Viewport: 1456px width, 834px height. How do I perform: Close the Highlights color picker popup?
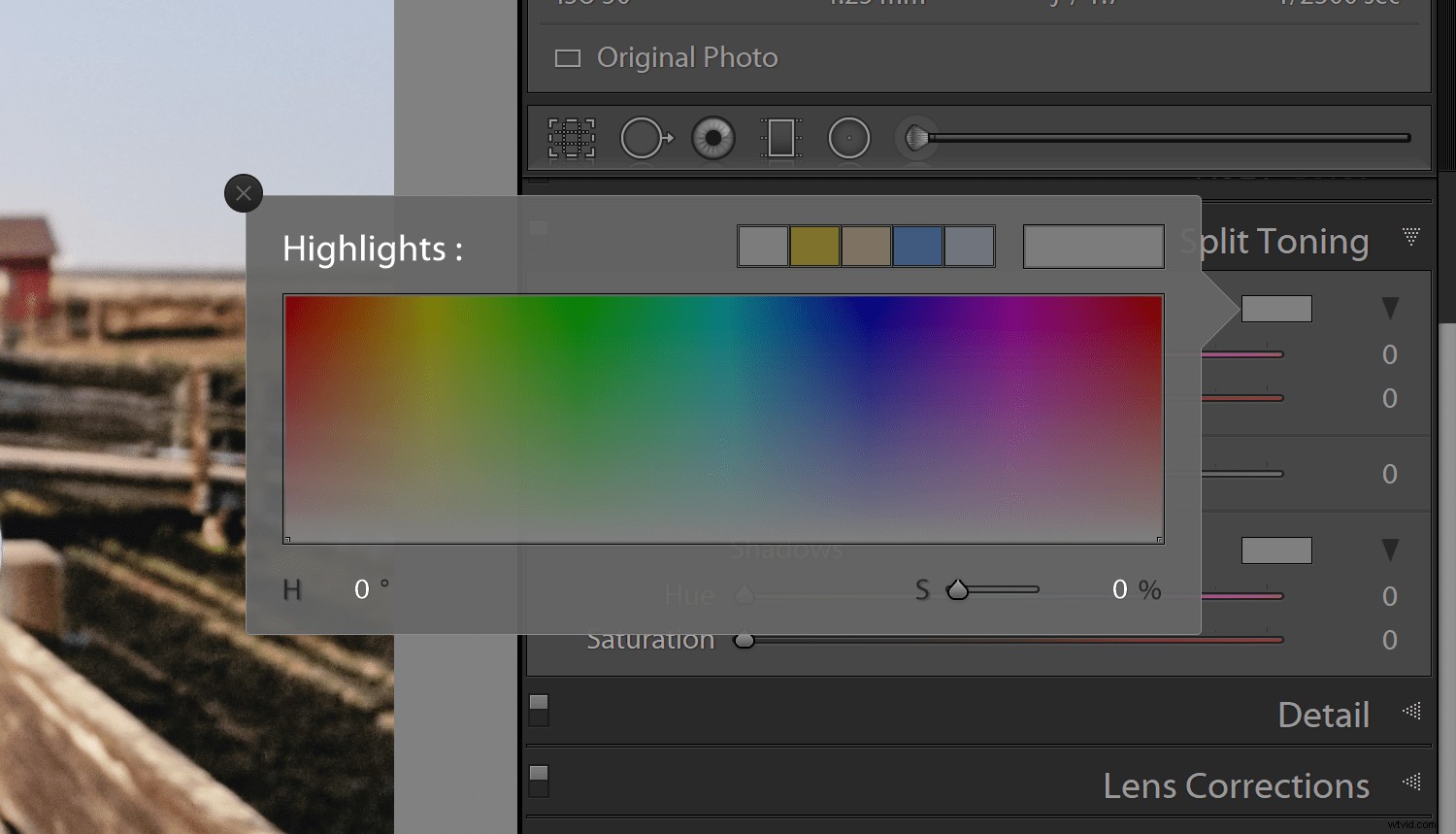(x=243, y=193)
